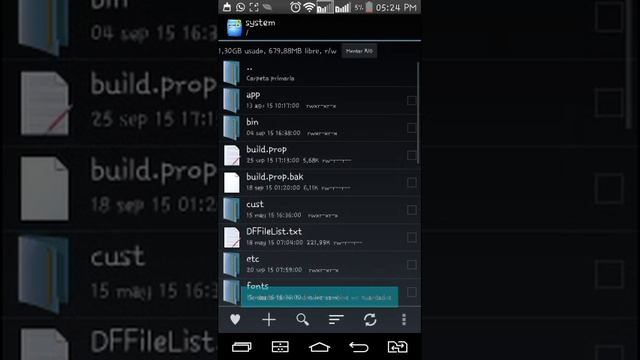Tap the build.prop file name
The image size is (640, 360).
[267, 150]
